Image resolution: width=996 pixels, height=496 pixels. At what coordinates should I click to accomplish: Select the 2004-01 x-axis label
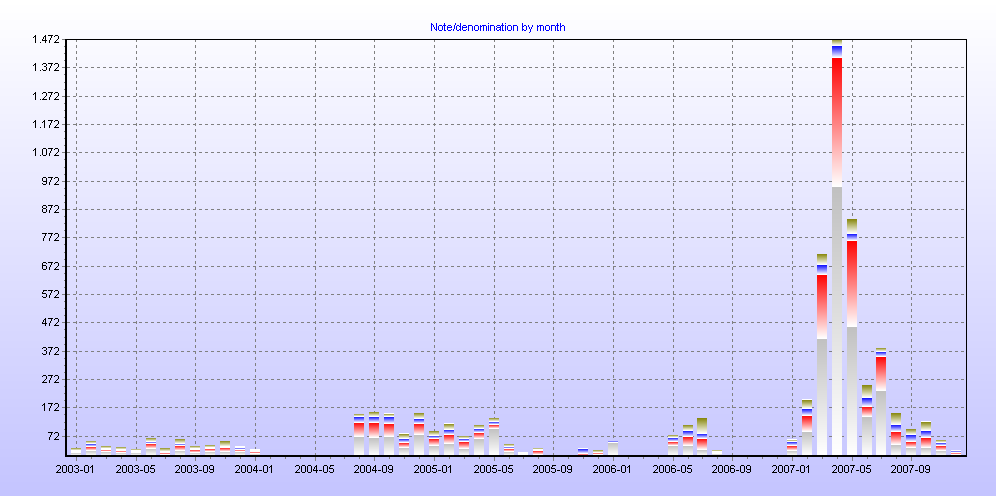coord(255,469)
